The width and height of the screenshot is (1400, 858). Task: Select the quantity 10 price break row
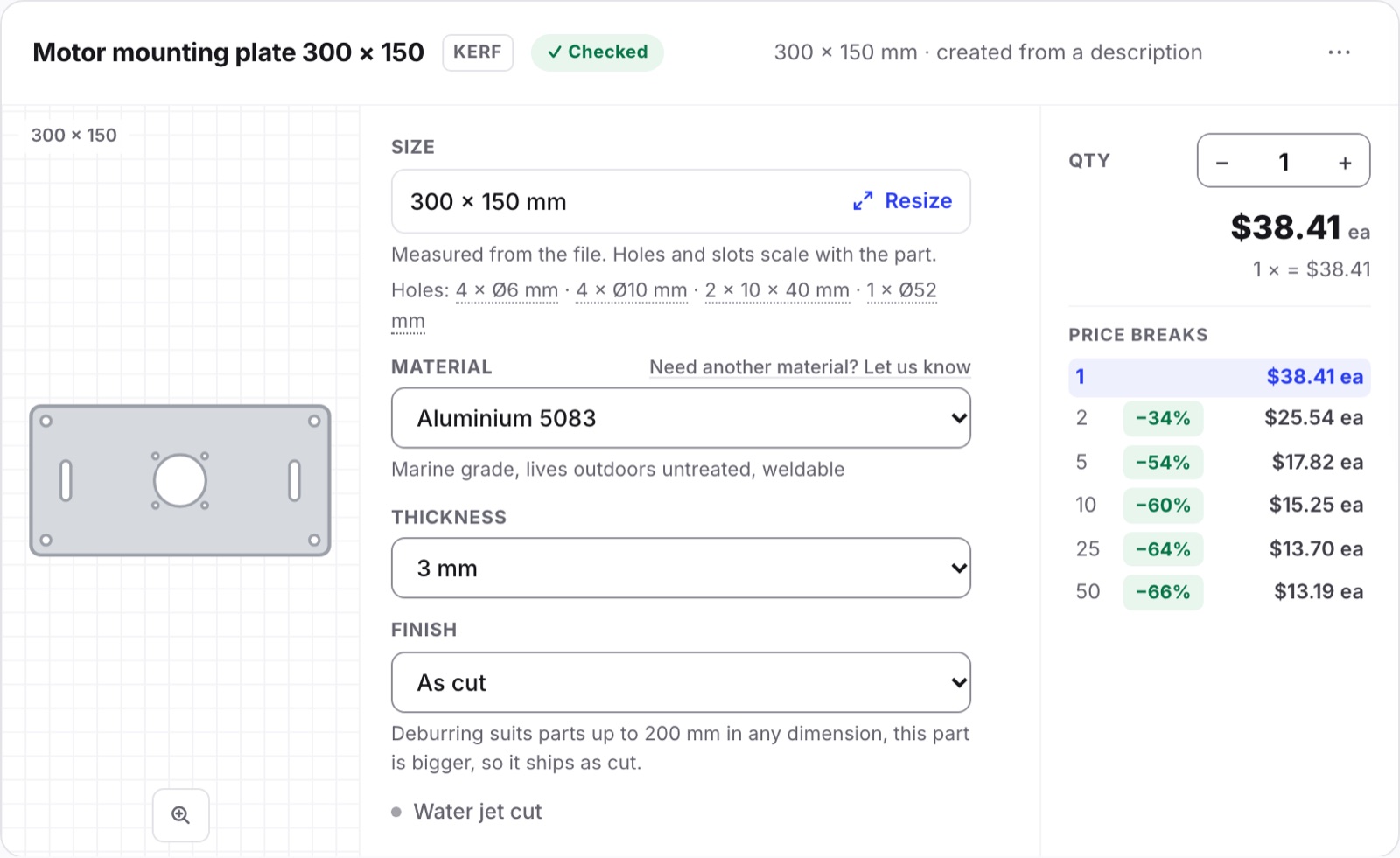pos(1219,505)
